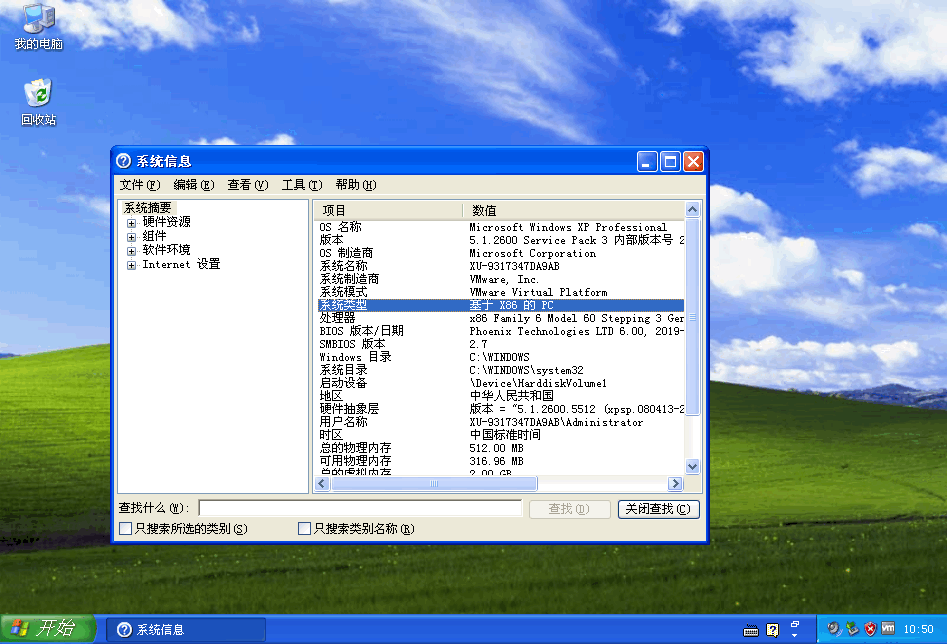The width and height of the screenshot is (947, 644).
Task: Open the 我的电脑 desktop icon
Action: click(39, 26)
